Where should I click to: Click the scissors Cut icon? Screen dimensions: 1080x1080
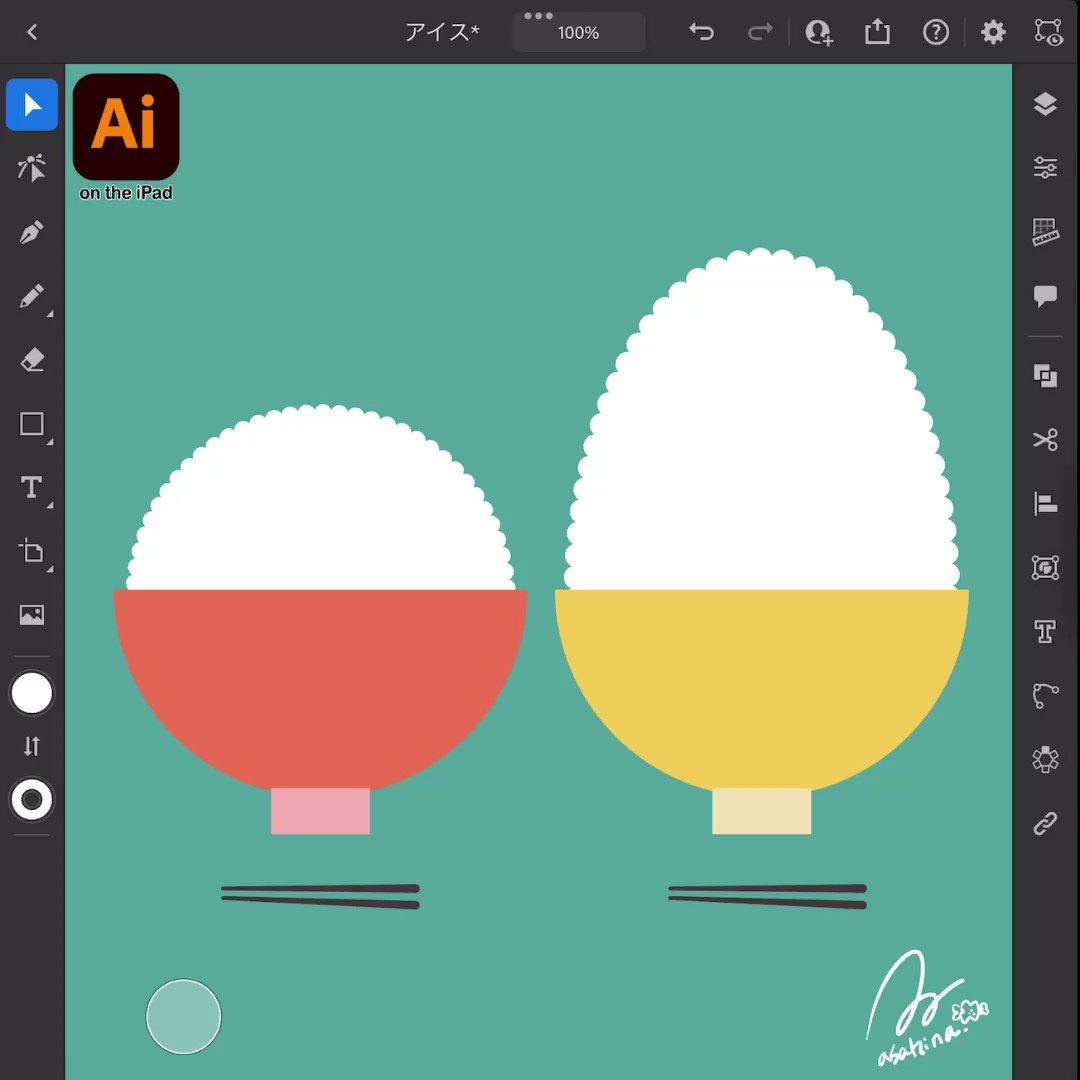[1045, 440]
